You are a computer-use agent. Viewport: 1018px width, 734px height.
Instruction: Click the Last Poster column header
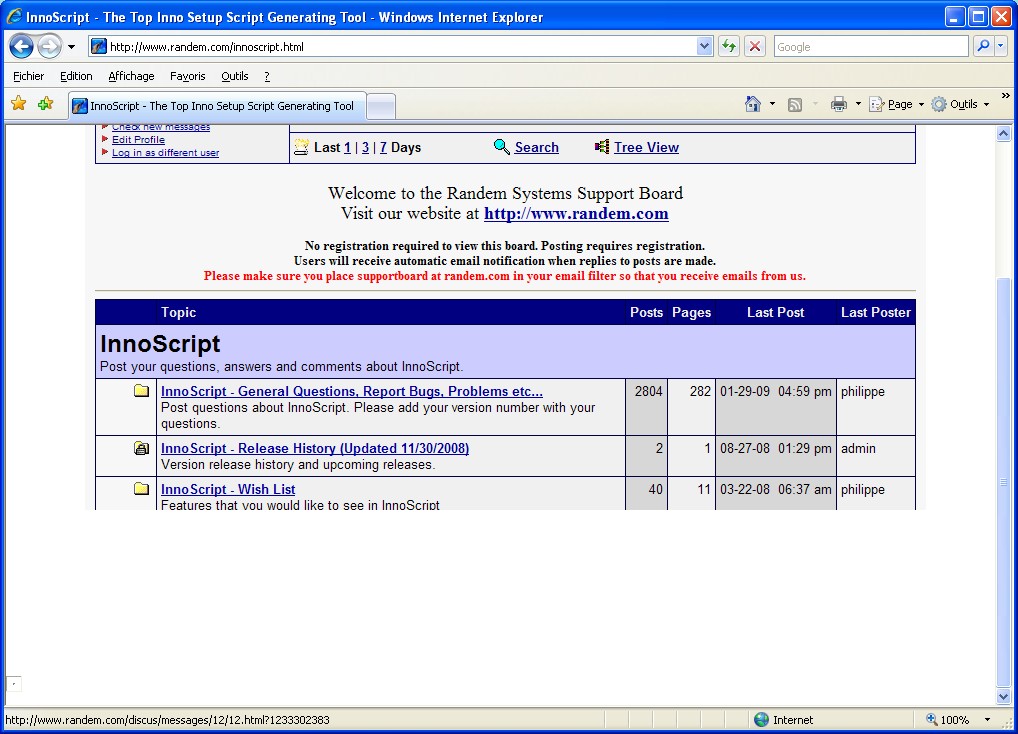(875, 312)
